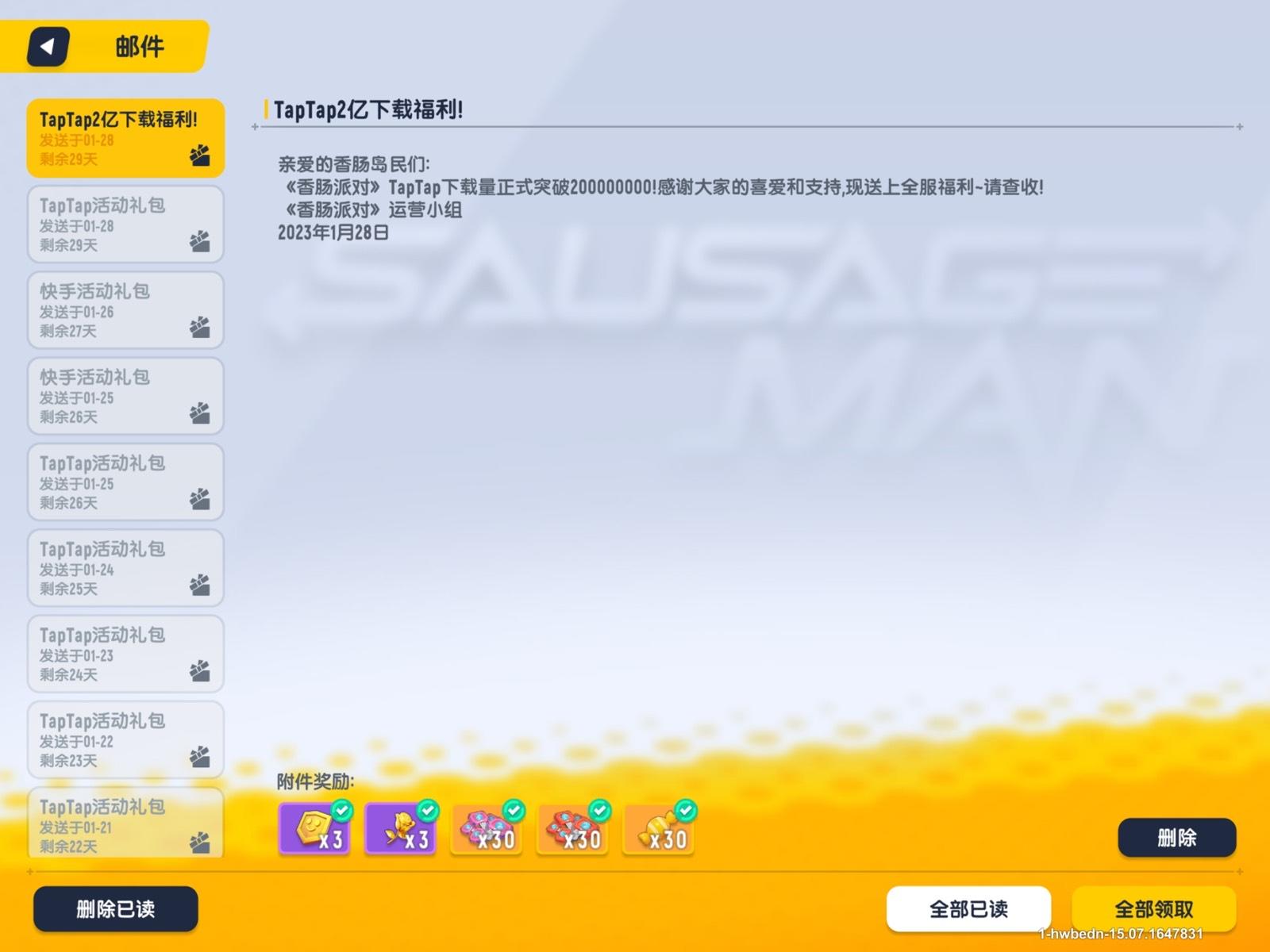The image size is (1270, 952).
Task: Claim all rewards with 全部领取
Action: 1154,908
